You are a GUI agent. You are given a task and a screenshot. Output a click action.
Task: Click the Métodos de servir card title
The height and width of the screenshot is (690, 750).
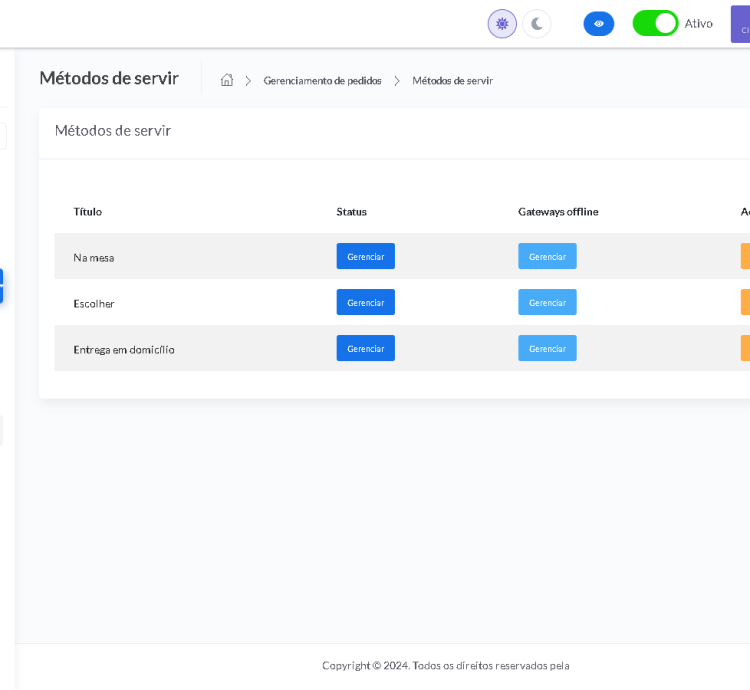click(113, 131)
